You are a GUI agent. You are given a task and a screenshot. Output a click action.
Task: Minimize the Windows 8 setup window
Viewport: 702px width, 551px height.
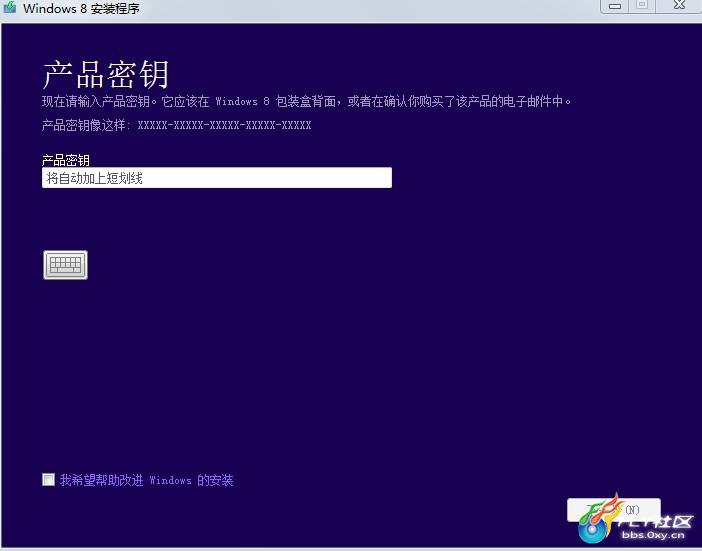[x=615, y=6]
